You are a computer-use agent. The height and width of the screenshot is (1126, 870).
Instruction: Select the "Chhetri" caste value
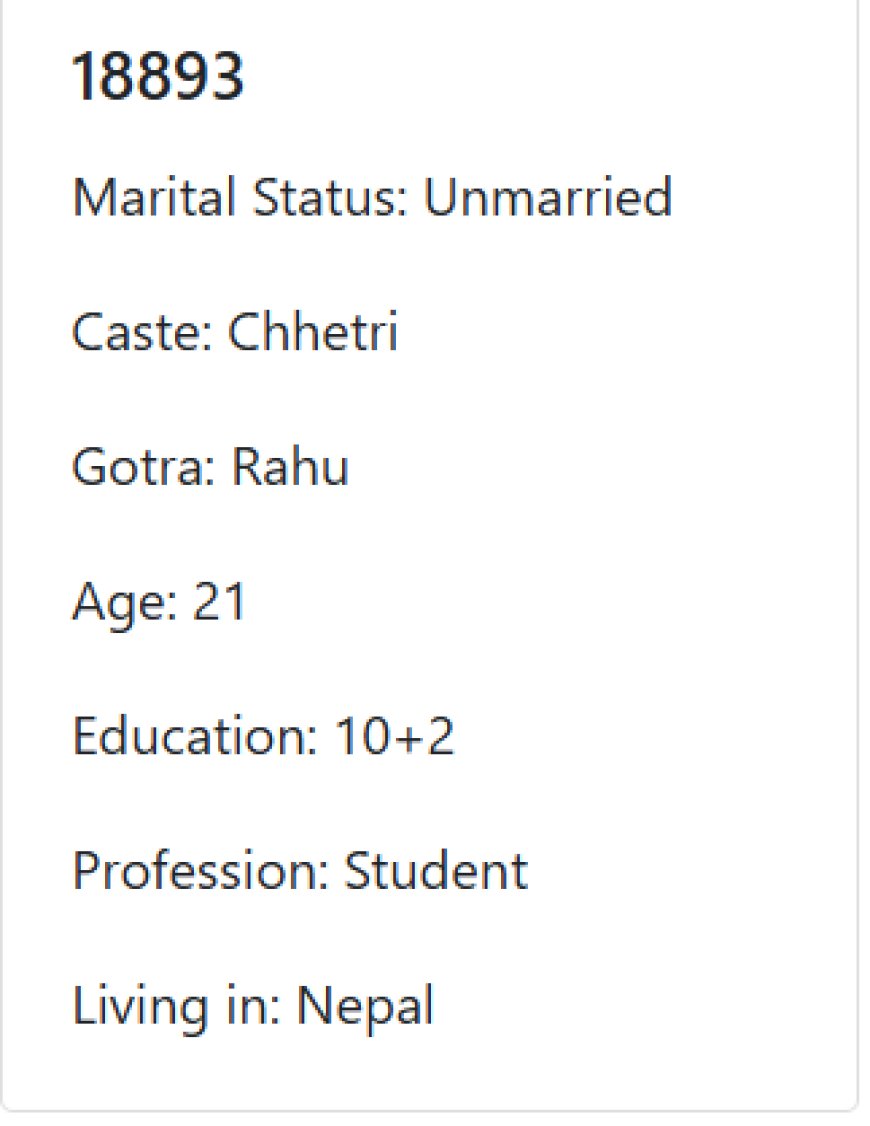pyautogui.click(x=312, y=332)
